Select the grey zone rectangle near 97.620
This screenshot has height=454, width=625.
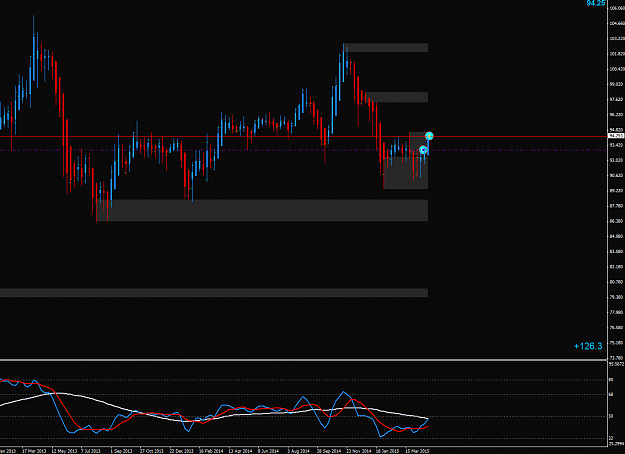click(397, 97)
